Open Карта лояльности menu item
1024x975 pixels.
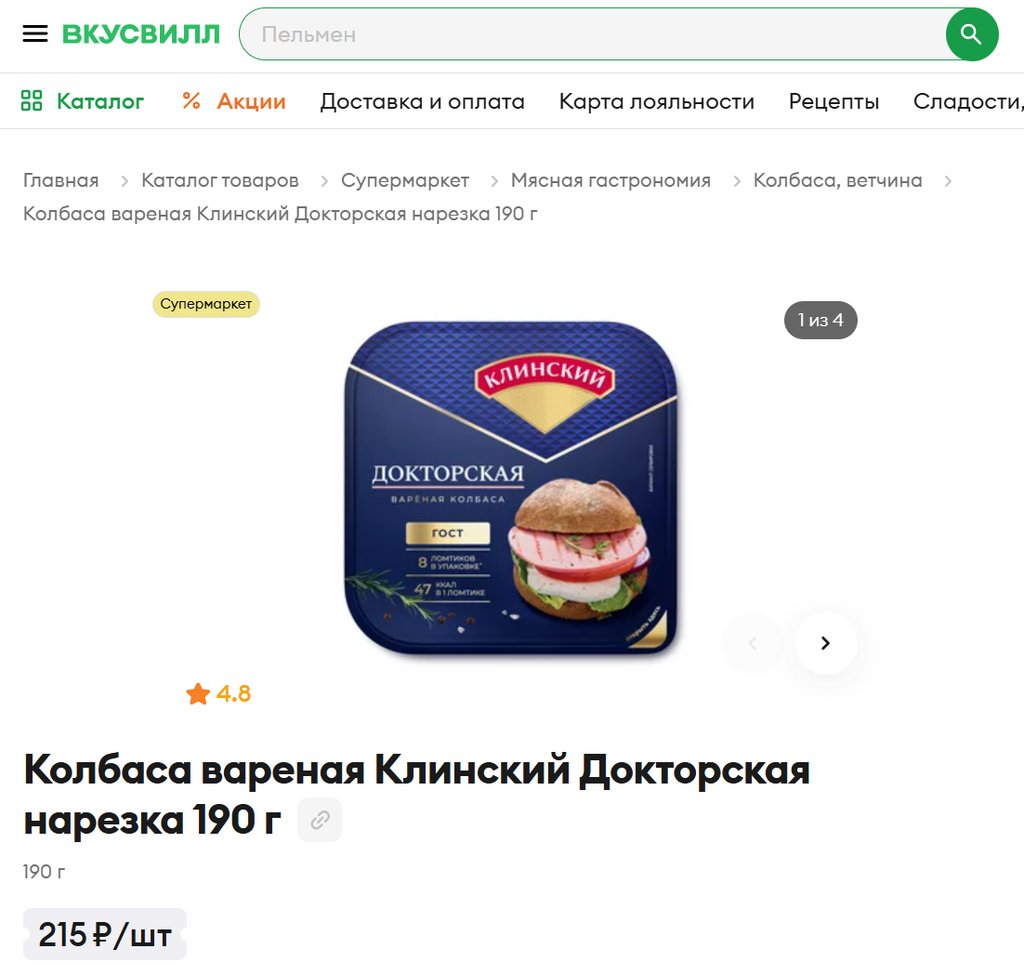point(656,101)
